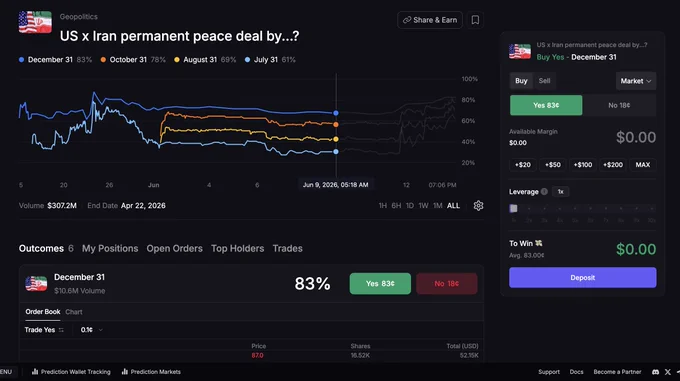Image resolution: width=680 pixels, height=381 pixels.
Task: Click the Leverage info icon
Action: [x=544, y=192]
